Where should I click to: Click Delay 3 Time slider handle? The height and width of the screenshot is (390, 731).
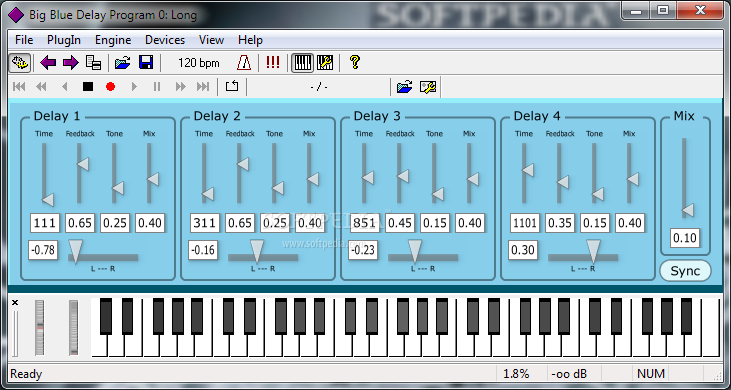pyautogui.click(x=368, y=178)
